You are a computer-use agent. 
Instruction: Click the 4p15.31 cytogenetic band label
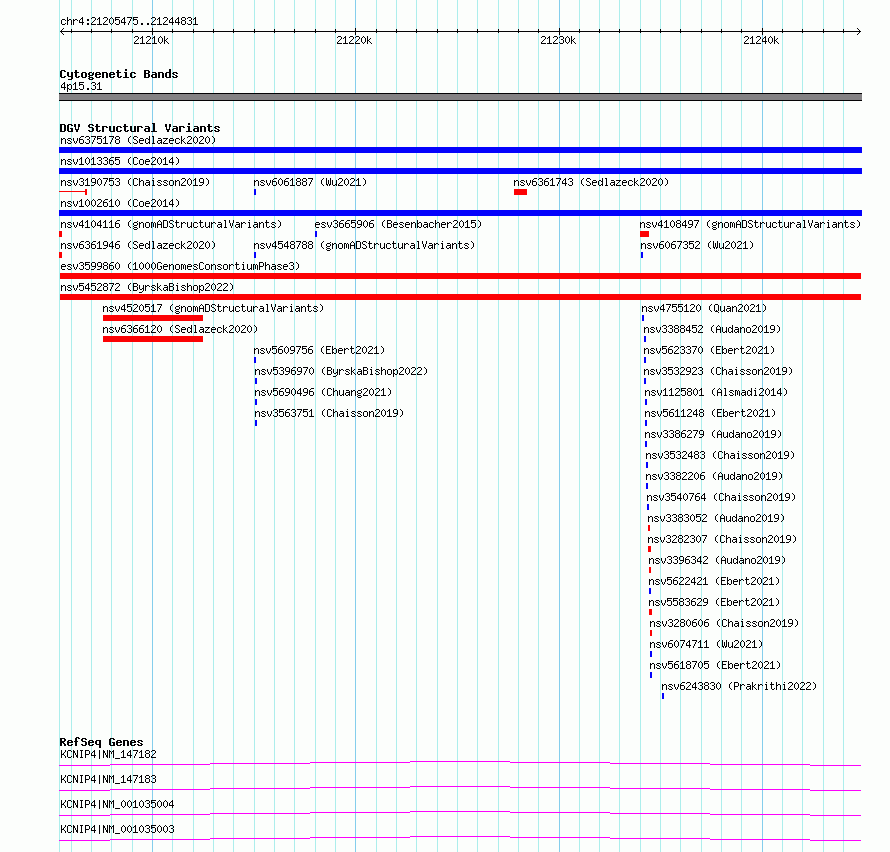pos(81,87)
